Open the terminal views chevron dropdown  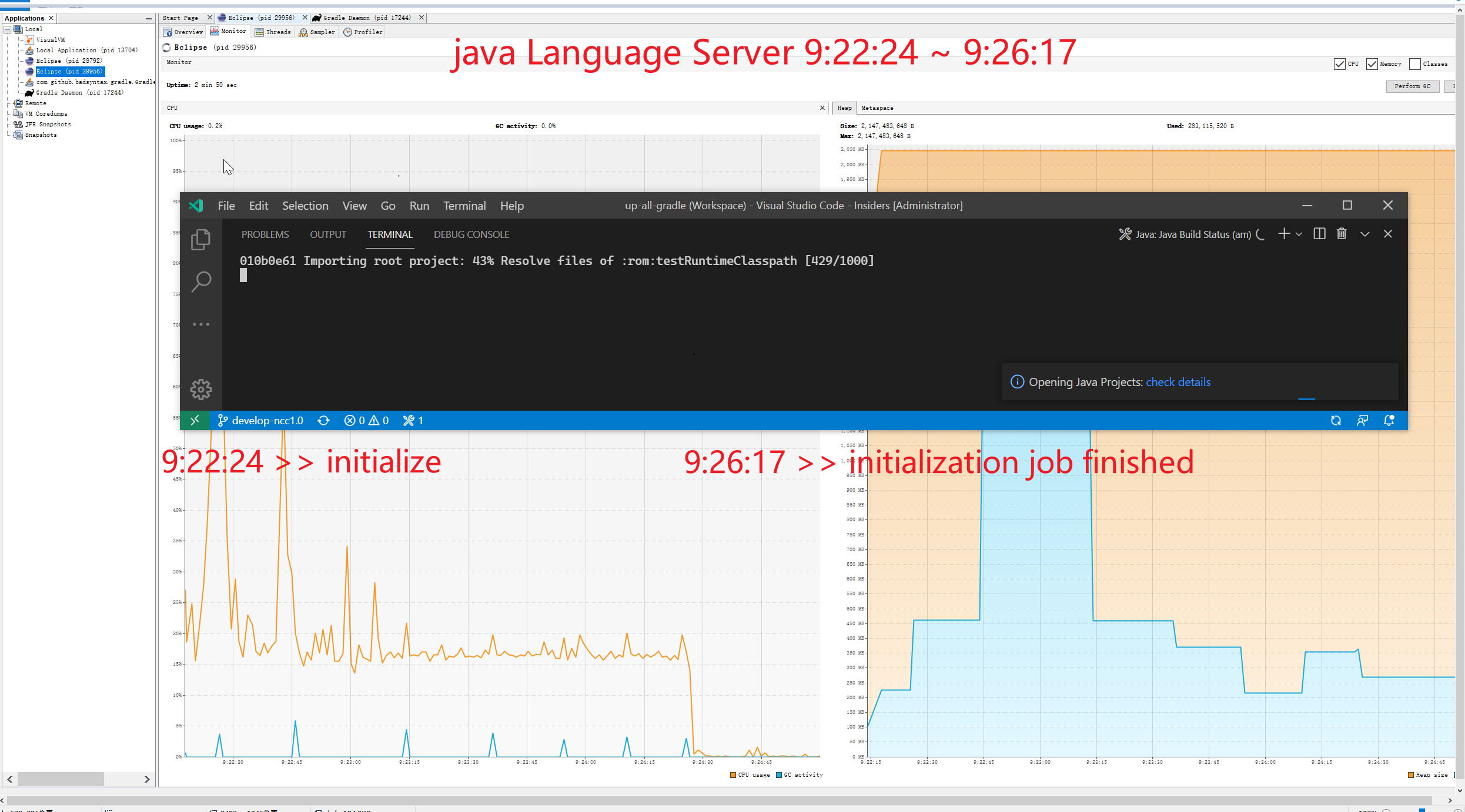coord(1365,234)
